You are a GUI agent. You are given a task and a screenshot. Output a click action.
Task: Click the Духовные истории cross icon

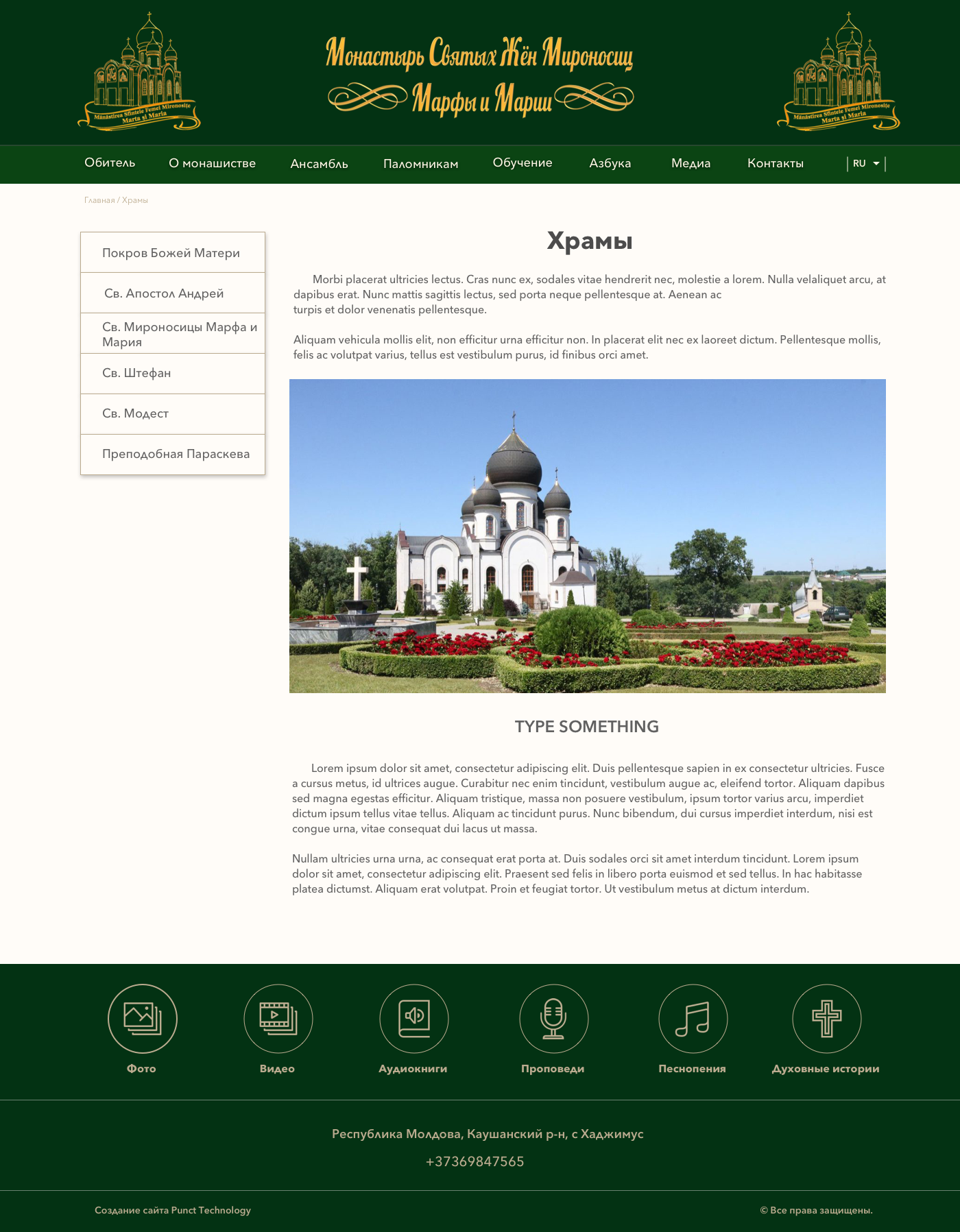pyautogui.click(x=826, y=1018)
